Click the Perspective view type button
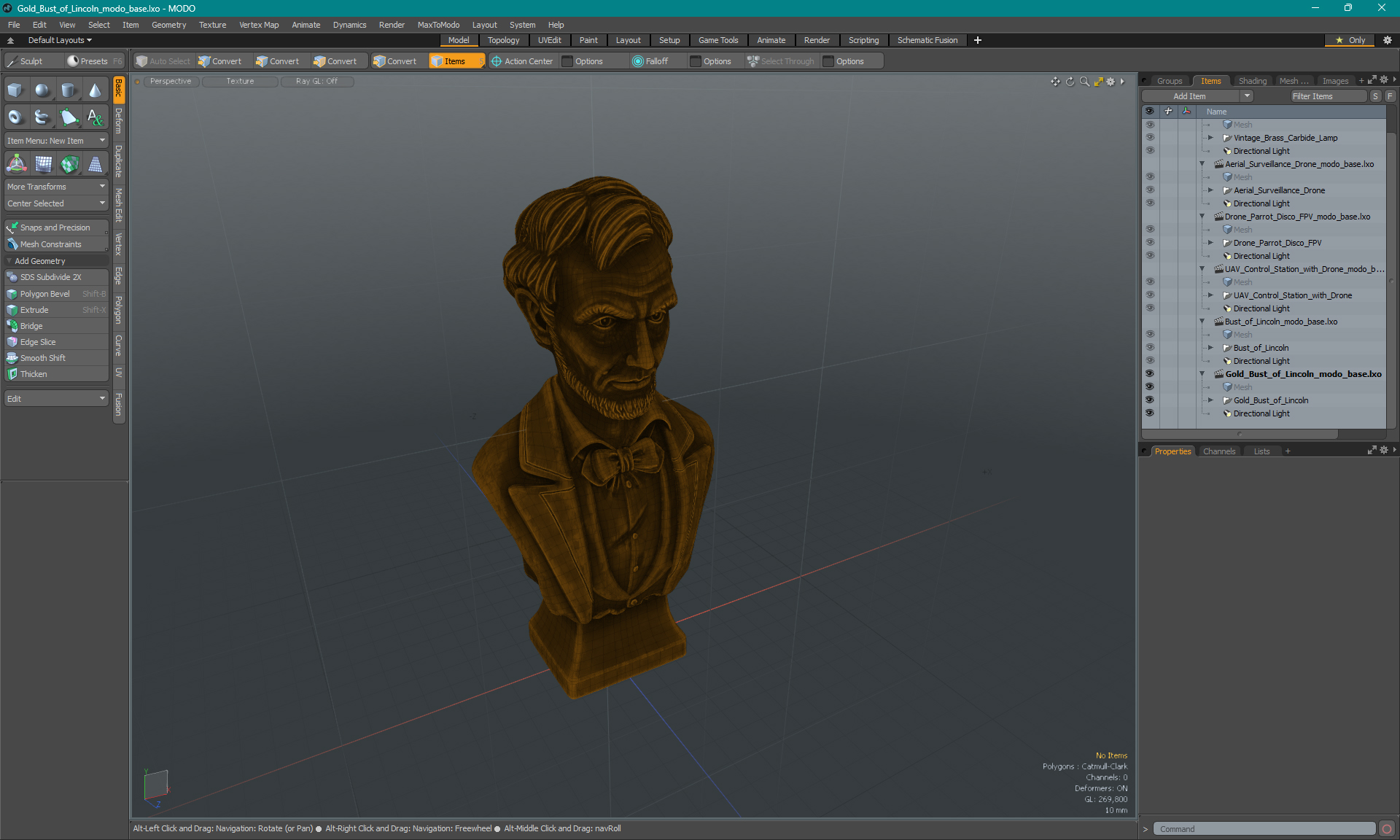 coord(171,81)
